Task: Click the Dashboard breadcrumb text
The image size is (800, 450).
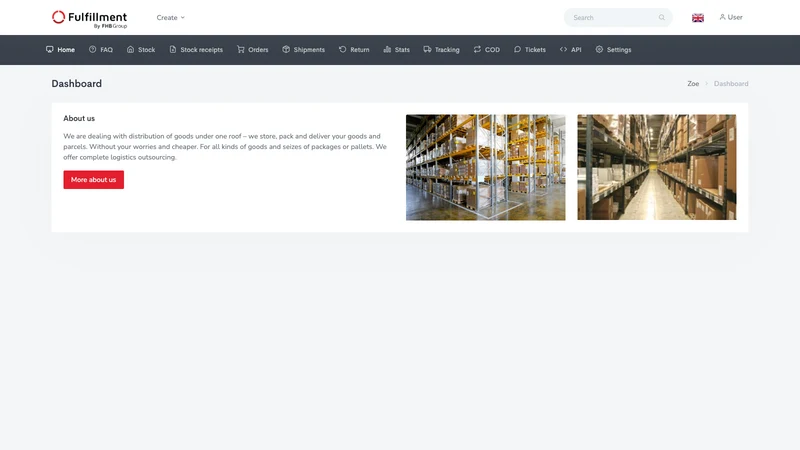Action: [731, 84]
